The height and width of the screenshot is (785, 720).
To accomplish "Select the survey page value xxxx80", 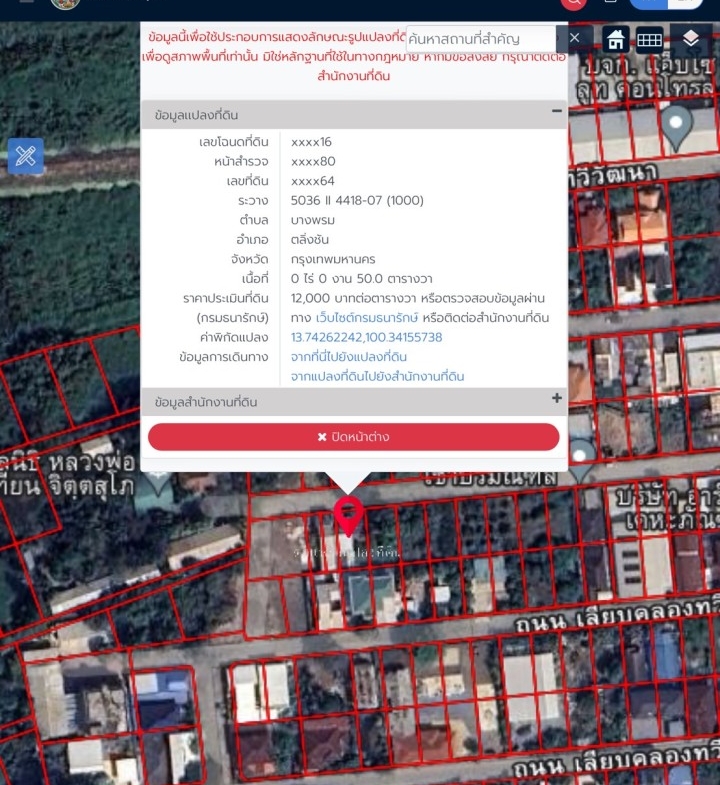I will 313,161.
